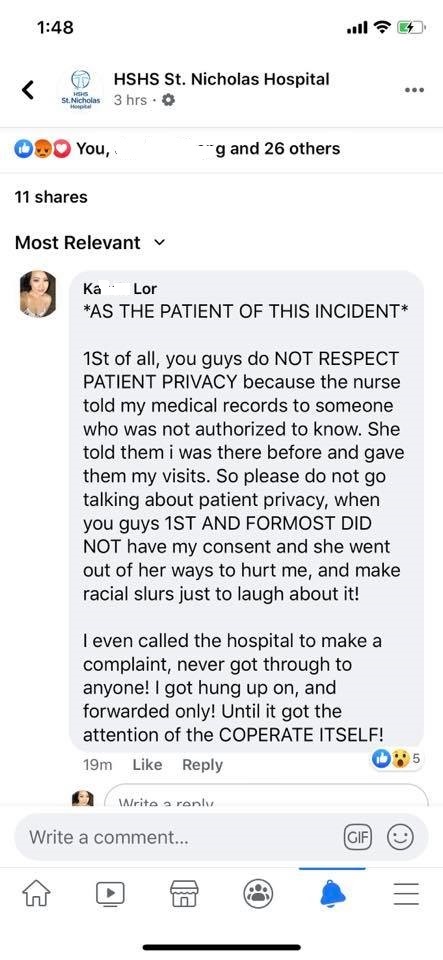Screen dimensions: 443x960
Task: Tap the back arrow icon
Action: [x=28, y=89]
